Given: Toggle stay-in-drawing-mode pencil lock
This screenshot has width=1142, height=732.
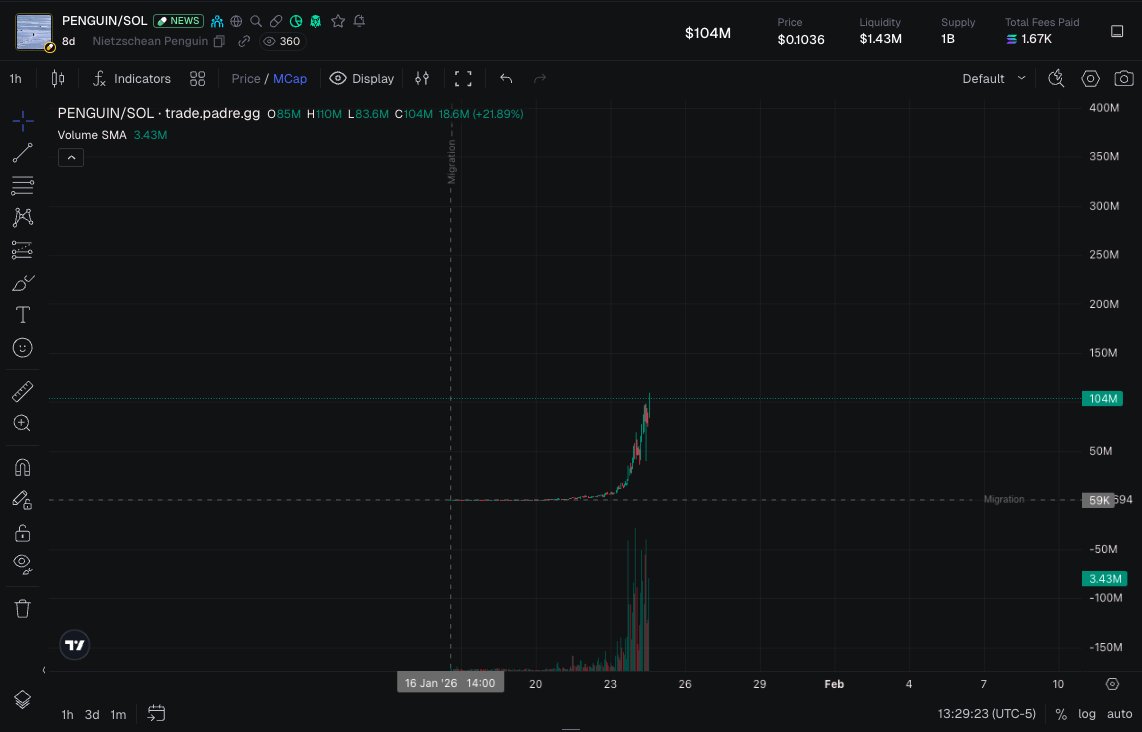Looking at the screenshot, I should [x=23, y=500].
